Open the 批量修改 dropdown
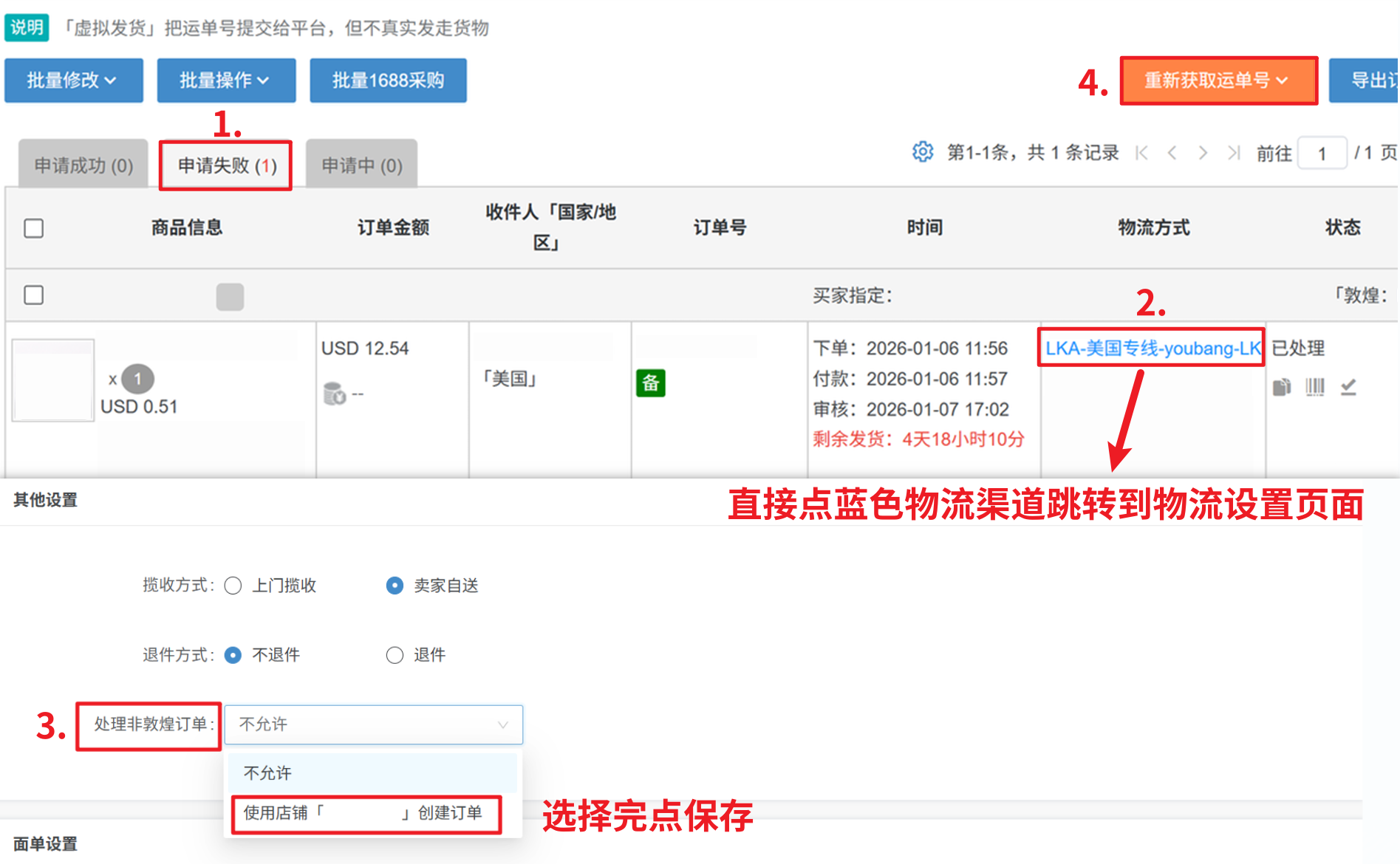 tap(74, 80)
